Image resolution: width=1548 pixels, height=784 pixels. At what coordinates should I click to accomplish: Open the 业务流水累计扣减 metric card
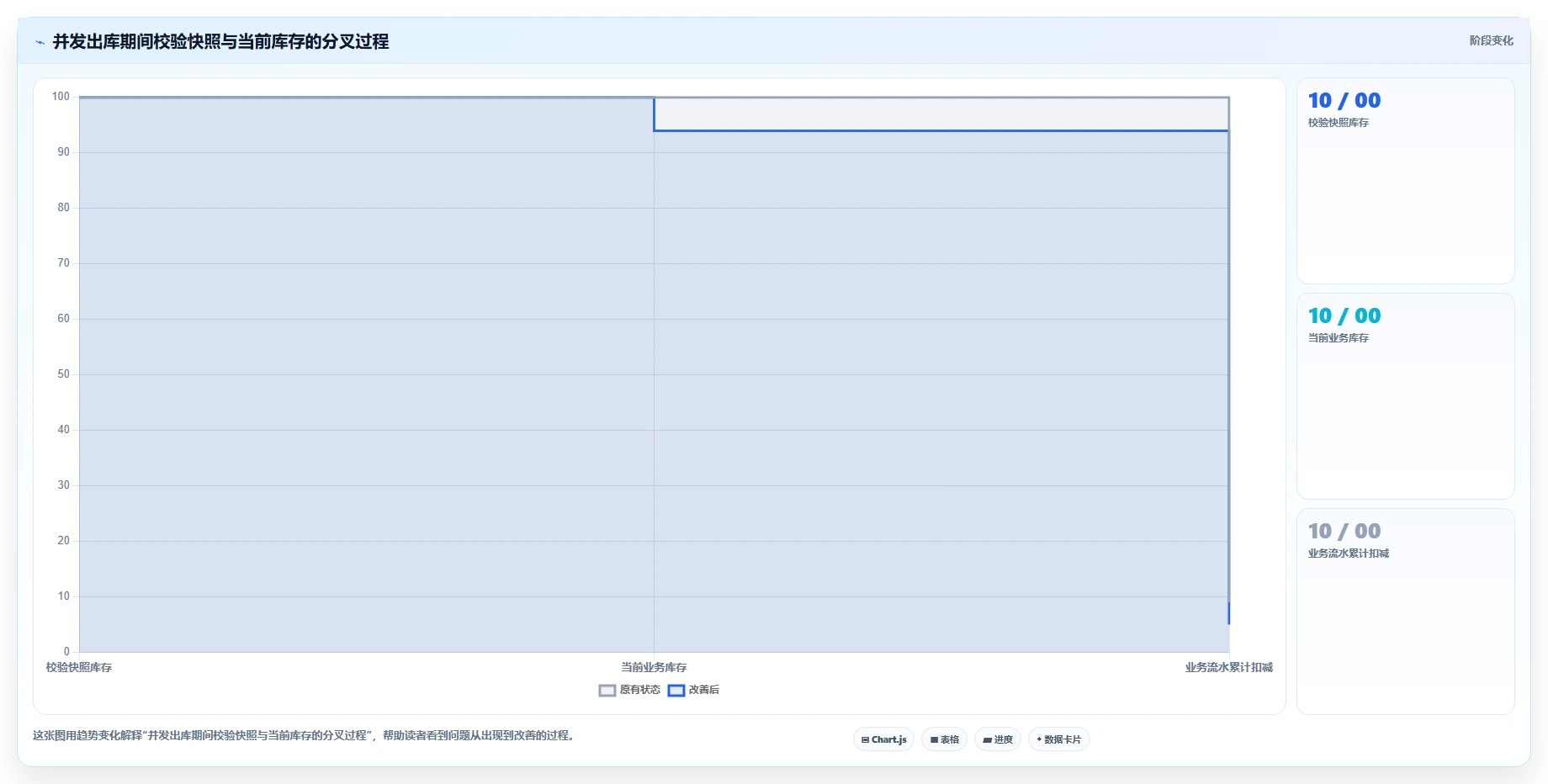click(1405, 612)
